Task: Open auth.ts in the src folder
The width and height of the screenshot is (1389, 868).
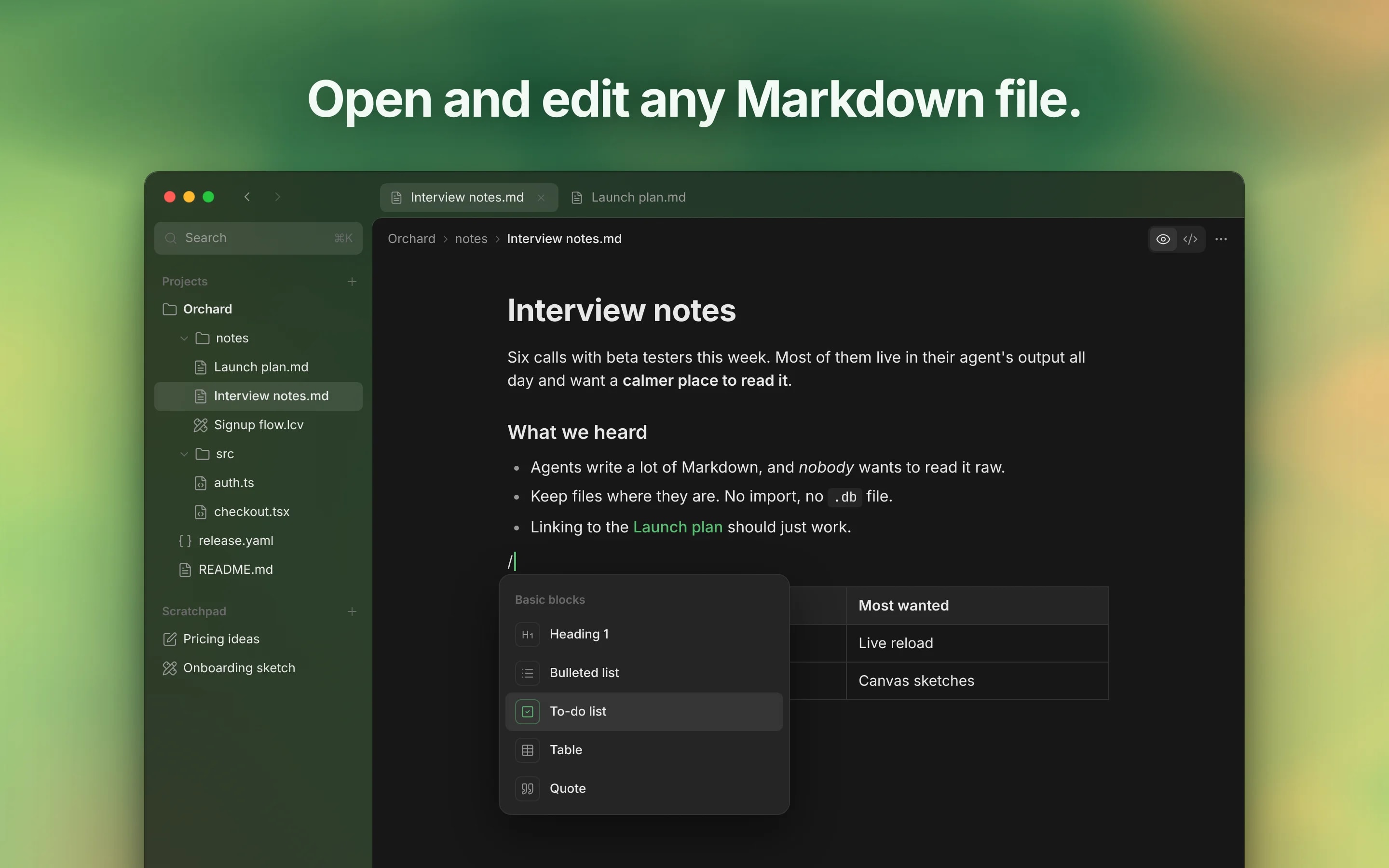Action: [x=259, y=483]
